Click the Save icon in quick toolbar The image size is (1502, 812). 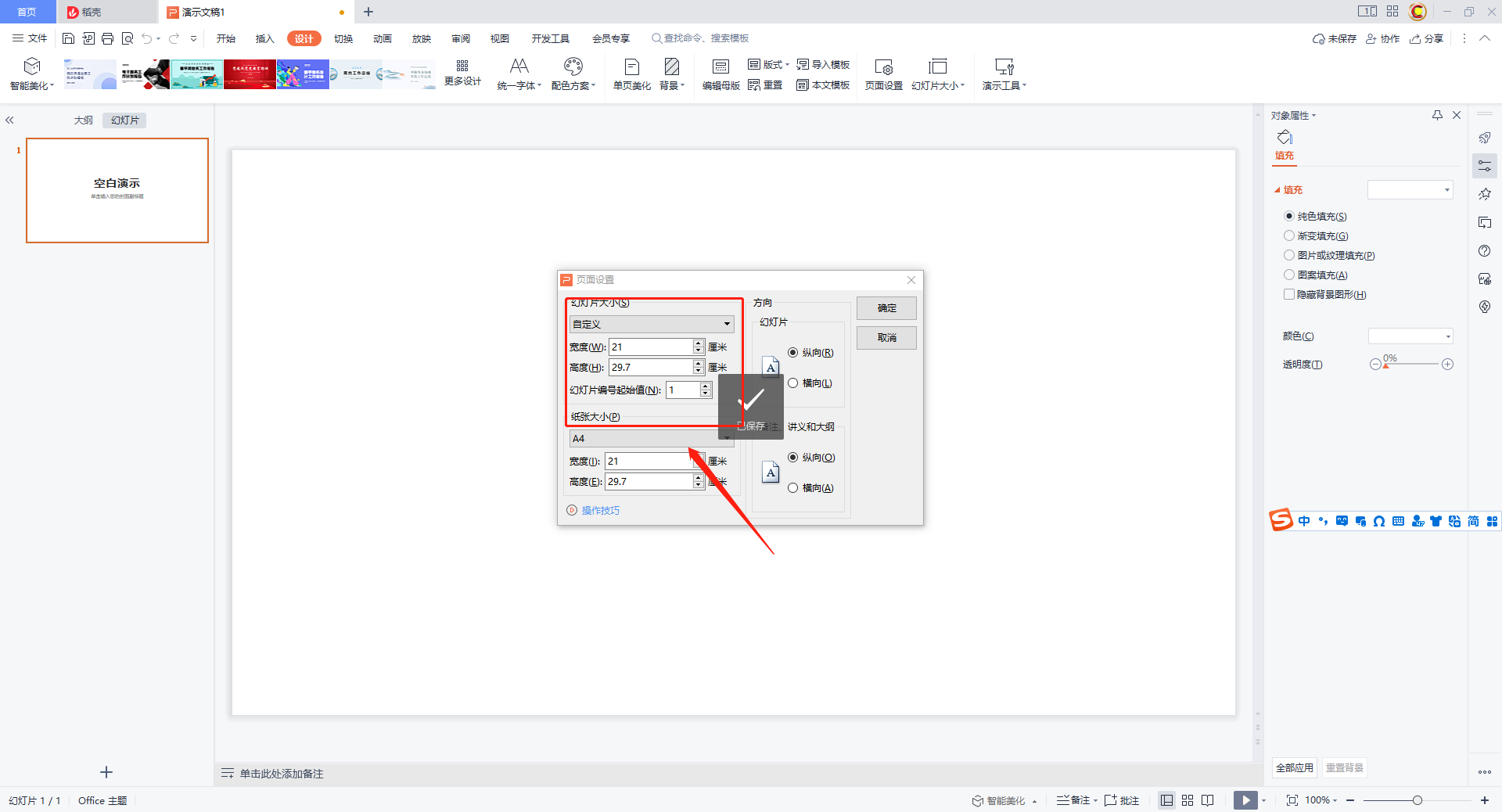(68, 38)
